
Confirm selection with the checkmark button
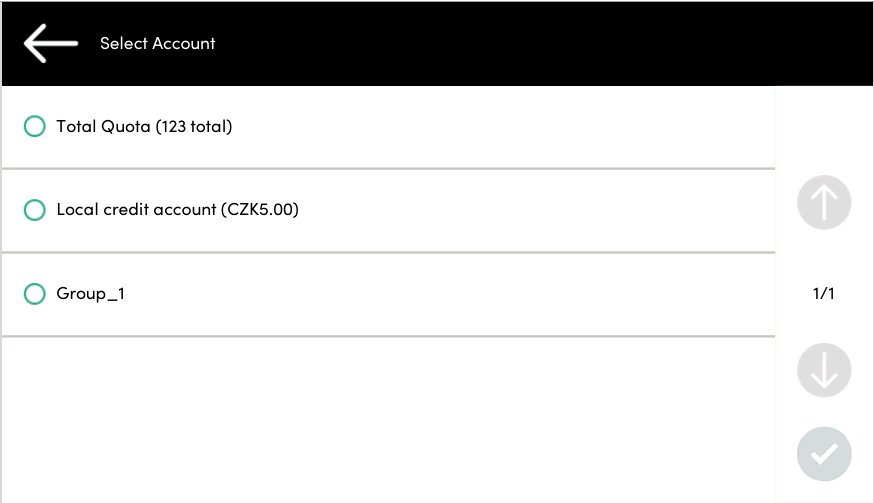pos(824,454)
